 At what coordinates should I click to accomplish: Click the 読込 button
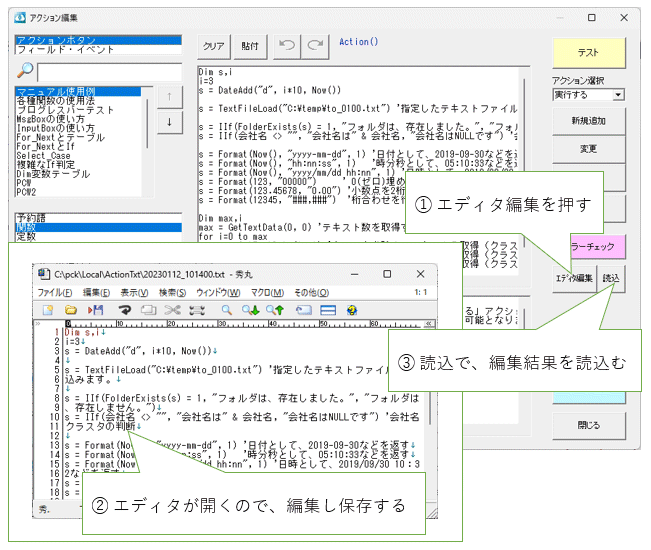611,279
